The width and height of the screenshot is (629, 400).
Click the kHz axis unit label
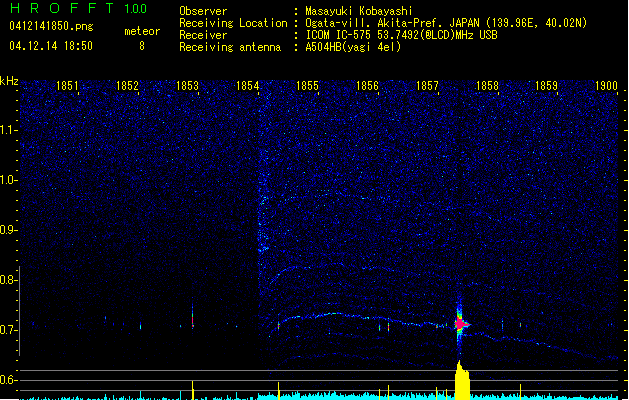[x=9, y=81]
